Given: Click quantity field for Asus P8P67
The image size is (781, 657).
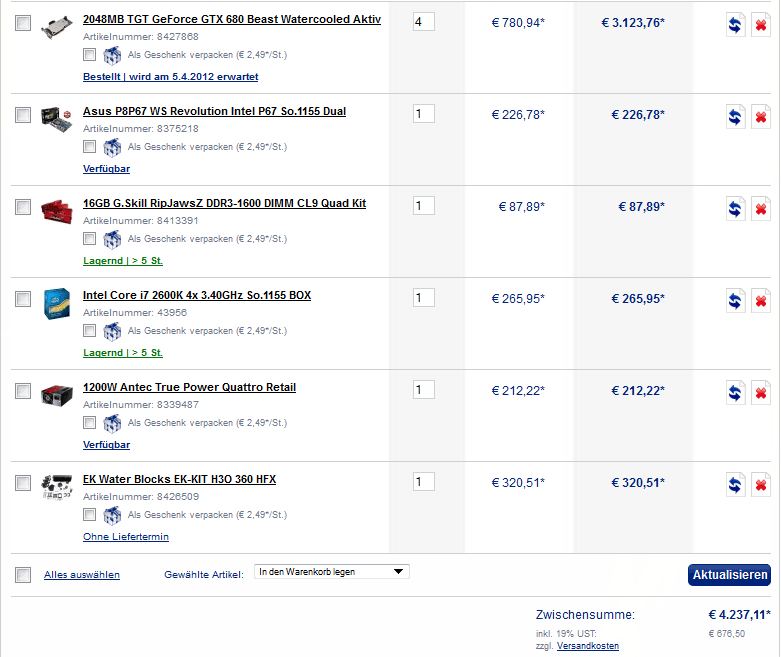Looking at the screenshot, I should point(424,114).
